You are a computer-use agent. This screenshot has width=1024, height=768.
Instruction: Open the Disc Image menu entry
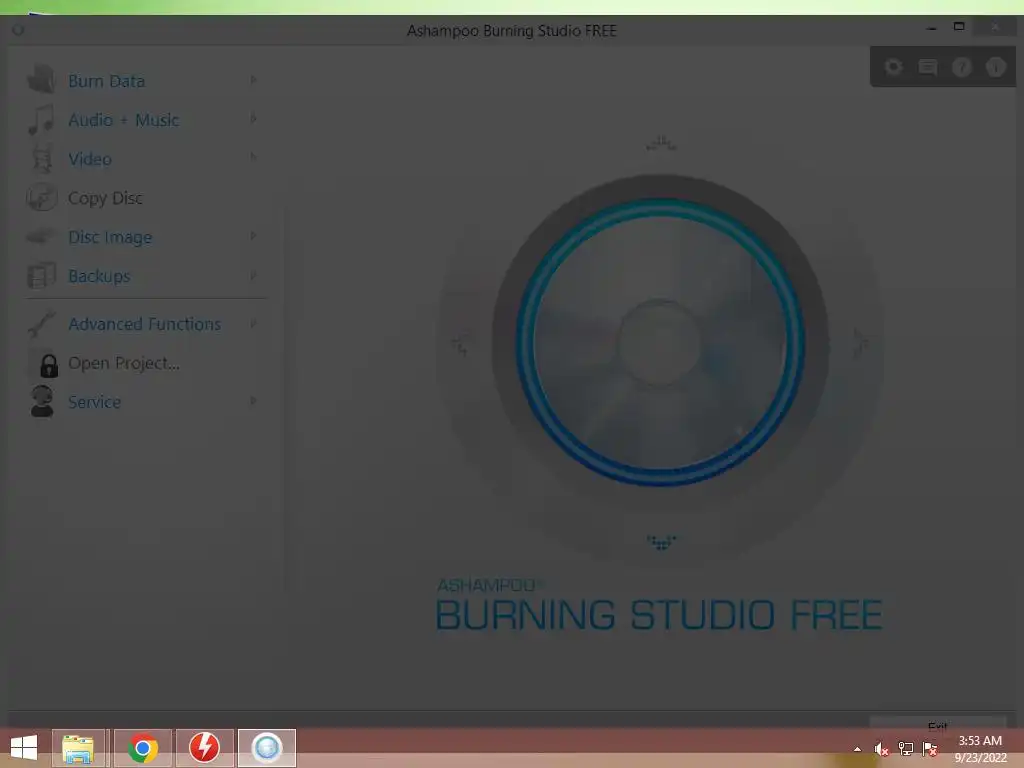pyautogui.click(x=110, y=237)
